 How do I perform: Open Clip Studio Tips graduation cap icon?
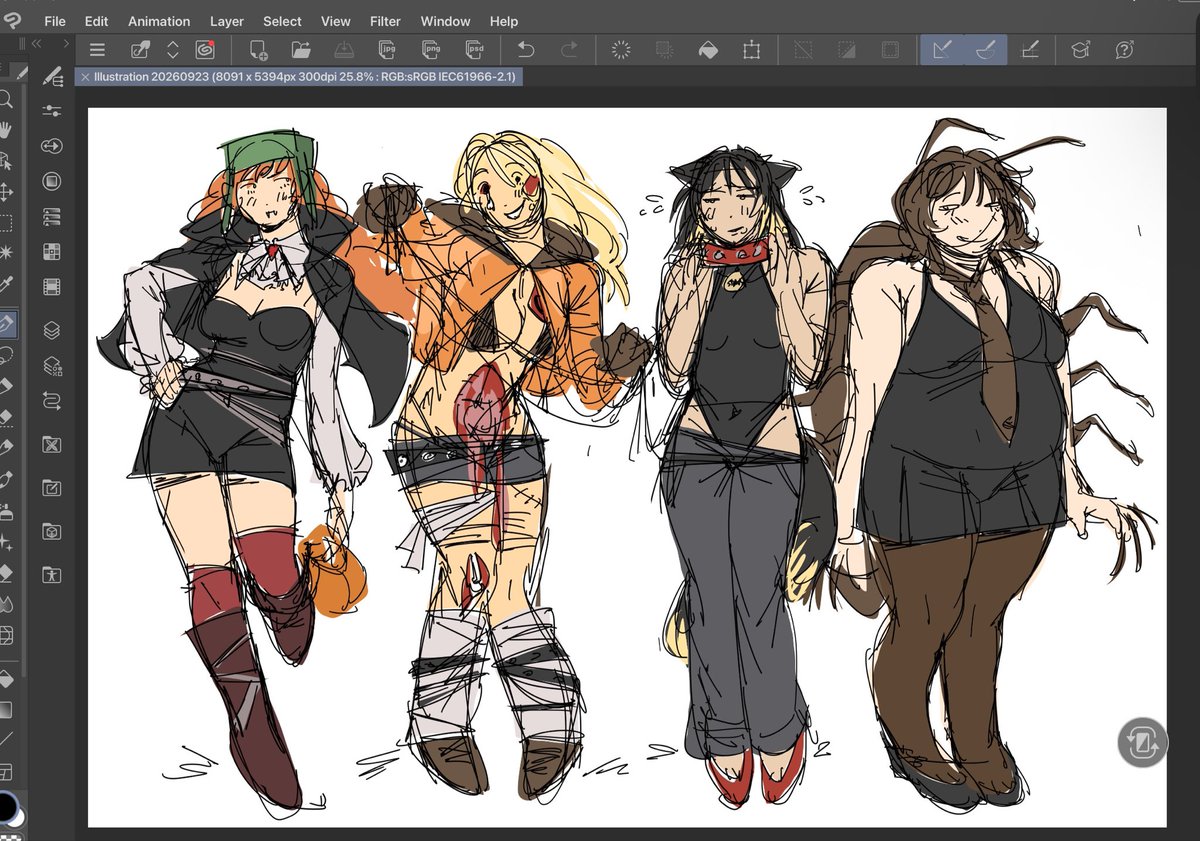tap(1081, 50)
